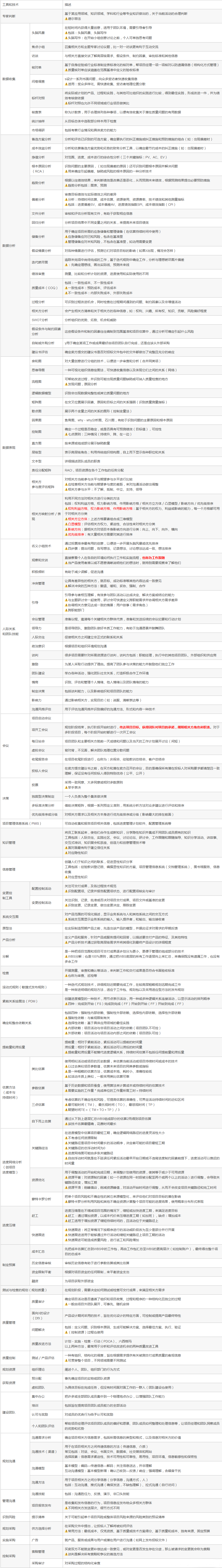Click the 核查表 cell

46,112
